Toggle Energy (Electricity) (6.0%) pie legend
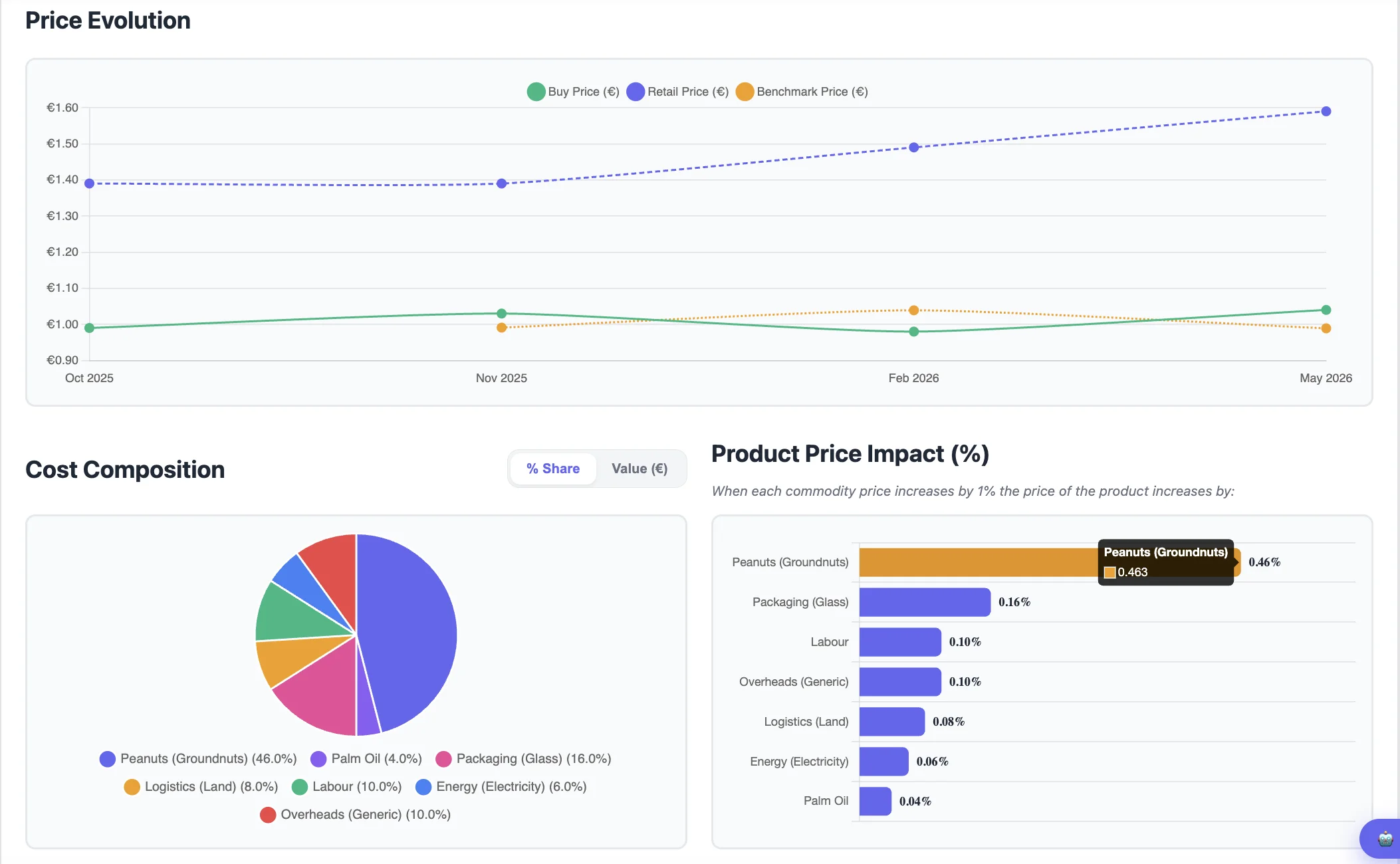The image size is (1400, 864). [501, 787]
